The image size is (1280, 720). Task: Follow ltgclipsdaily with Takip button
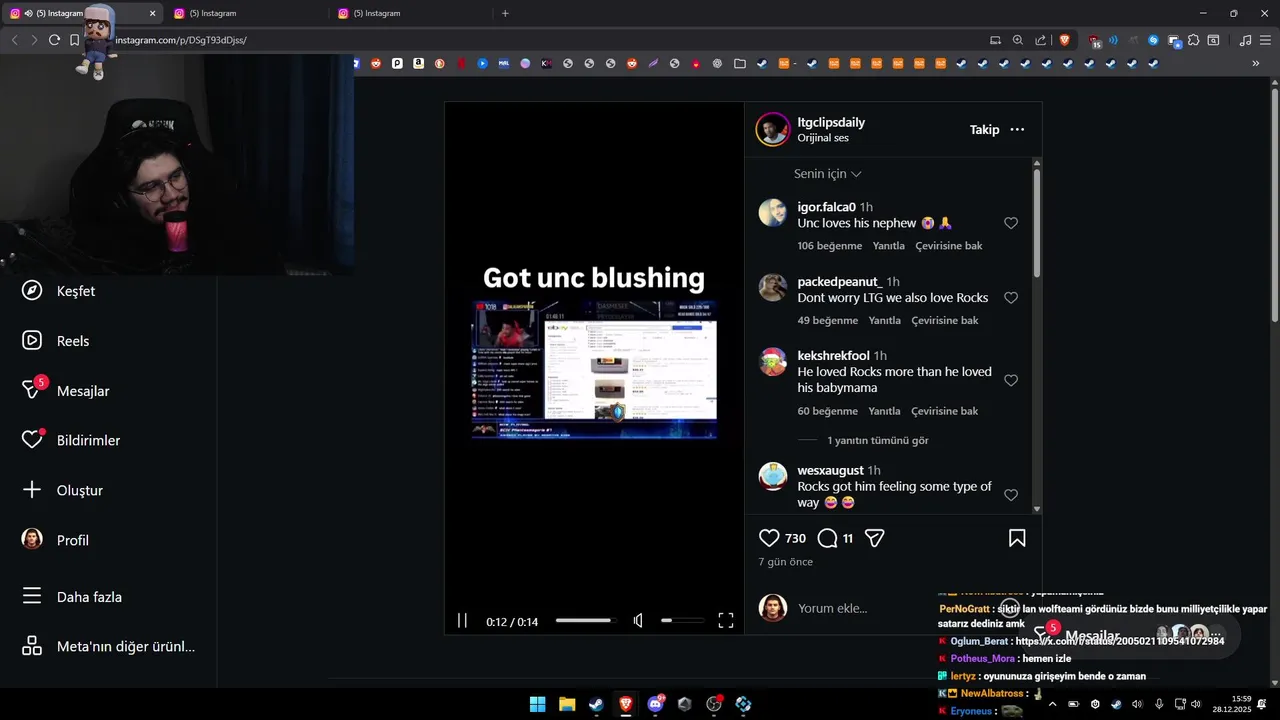point(984,130)
